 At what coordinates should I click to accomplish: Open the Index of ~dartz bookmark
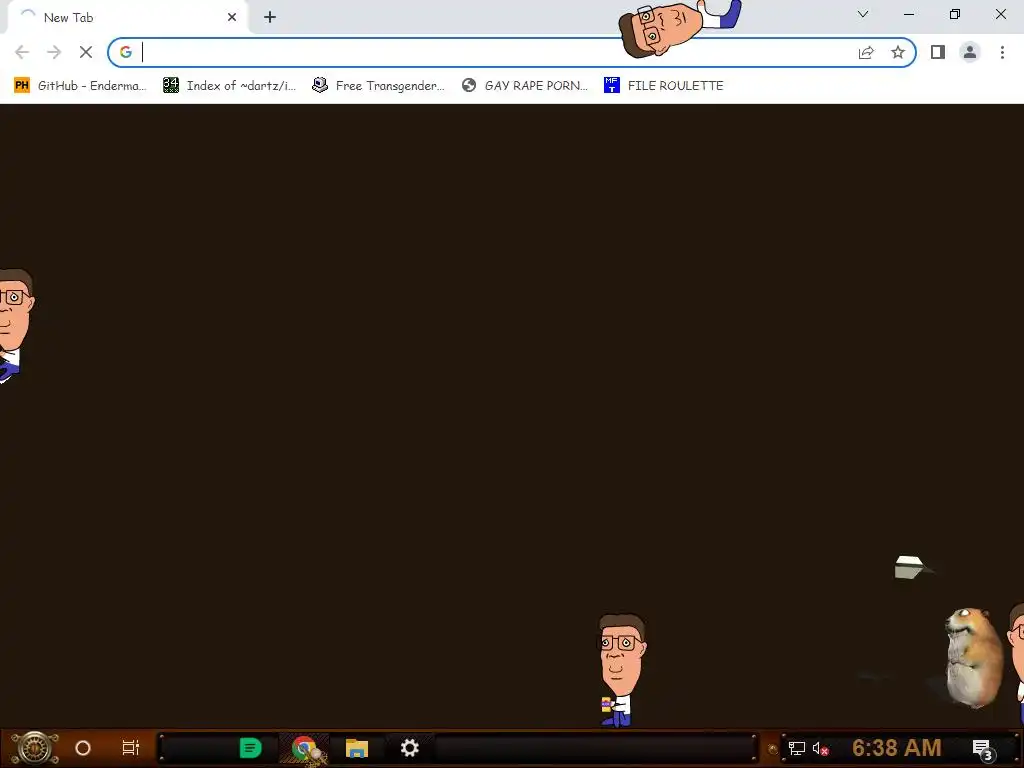point(229,86)
